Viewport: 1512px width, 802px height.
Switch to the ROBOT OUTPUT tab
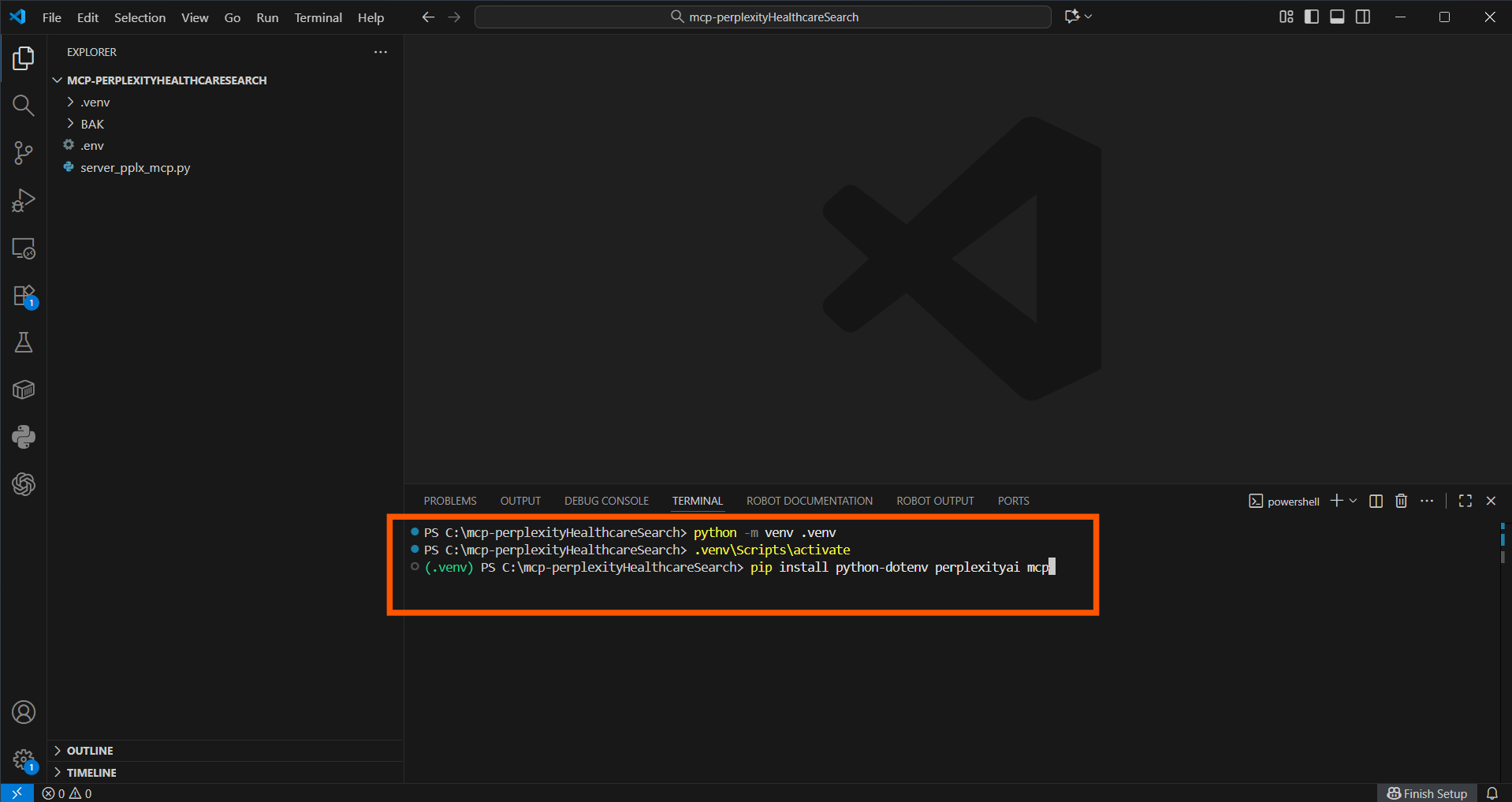click(x=935, y=501)
